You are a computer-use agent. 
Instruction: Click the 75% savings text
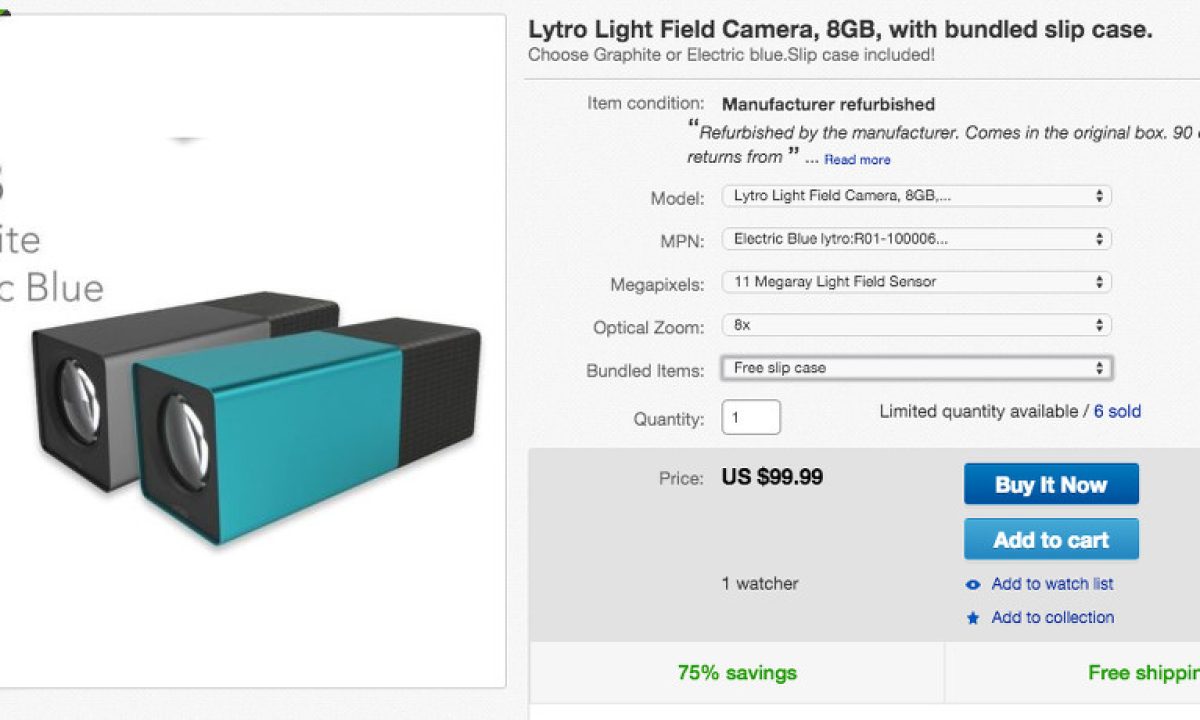click(737, 673)
